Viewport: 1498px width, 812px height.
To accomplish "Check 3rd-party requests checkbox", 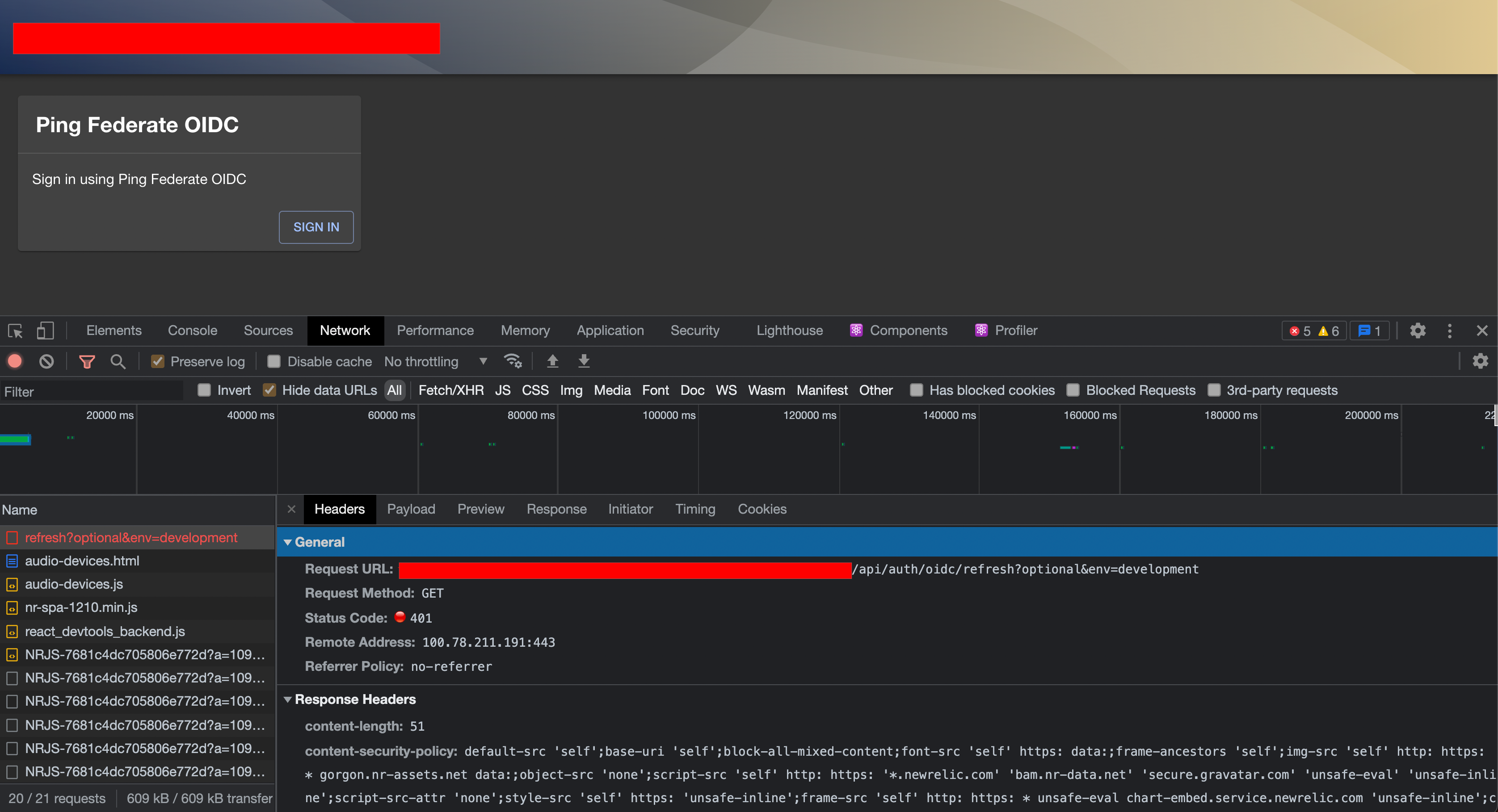I will [1214, 390].
